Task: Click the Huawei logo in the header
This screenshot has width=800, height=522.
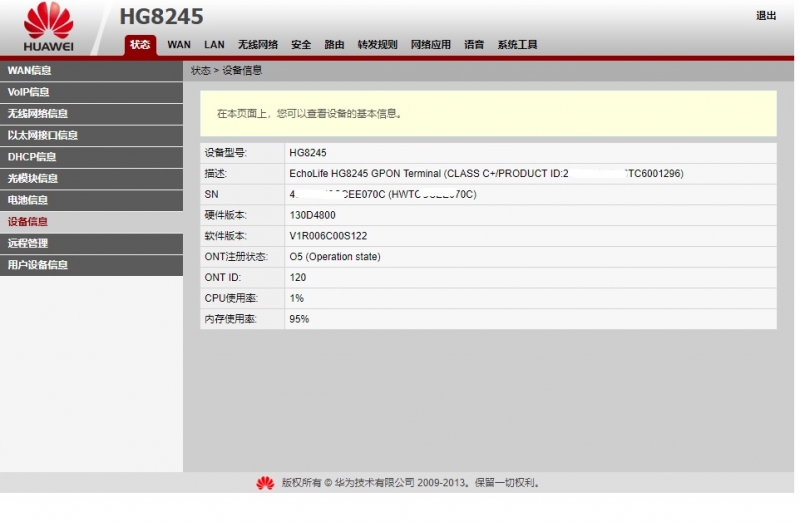Action: (48, 27)
